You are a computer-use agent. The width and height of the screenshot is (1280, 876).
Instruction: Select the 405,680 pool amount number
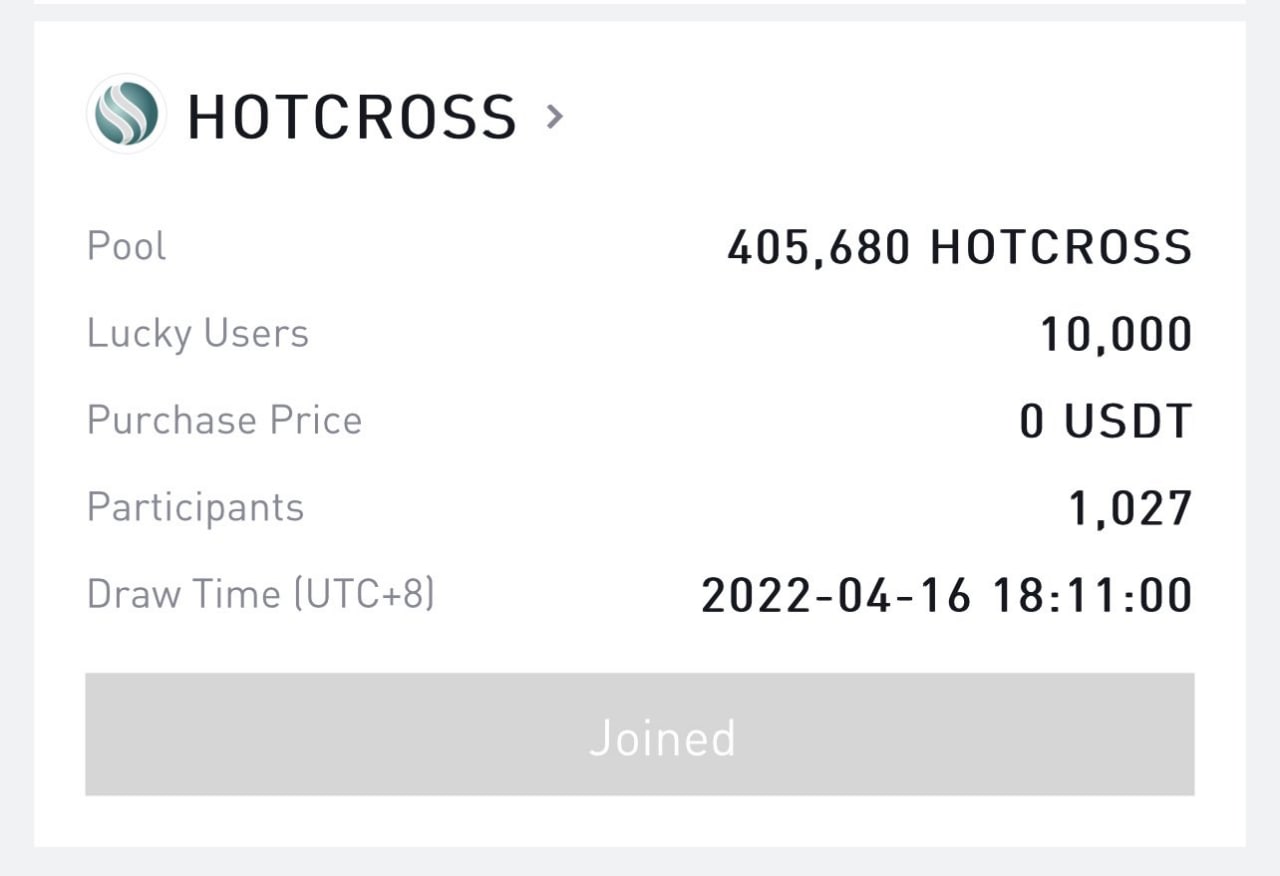click(818, 247)
